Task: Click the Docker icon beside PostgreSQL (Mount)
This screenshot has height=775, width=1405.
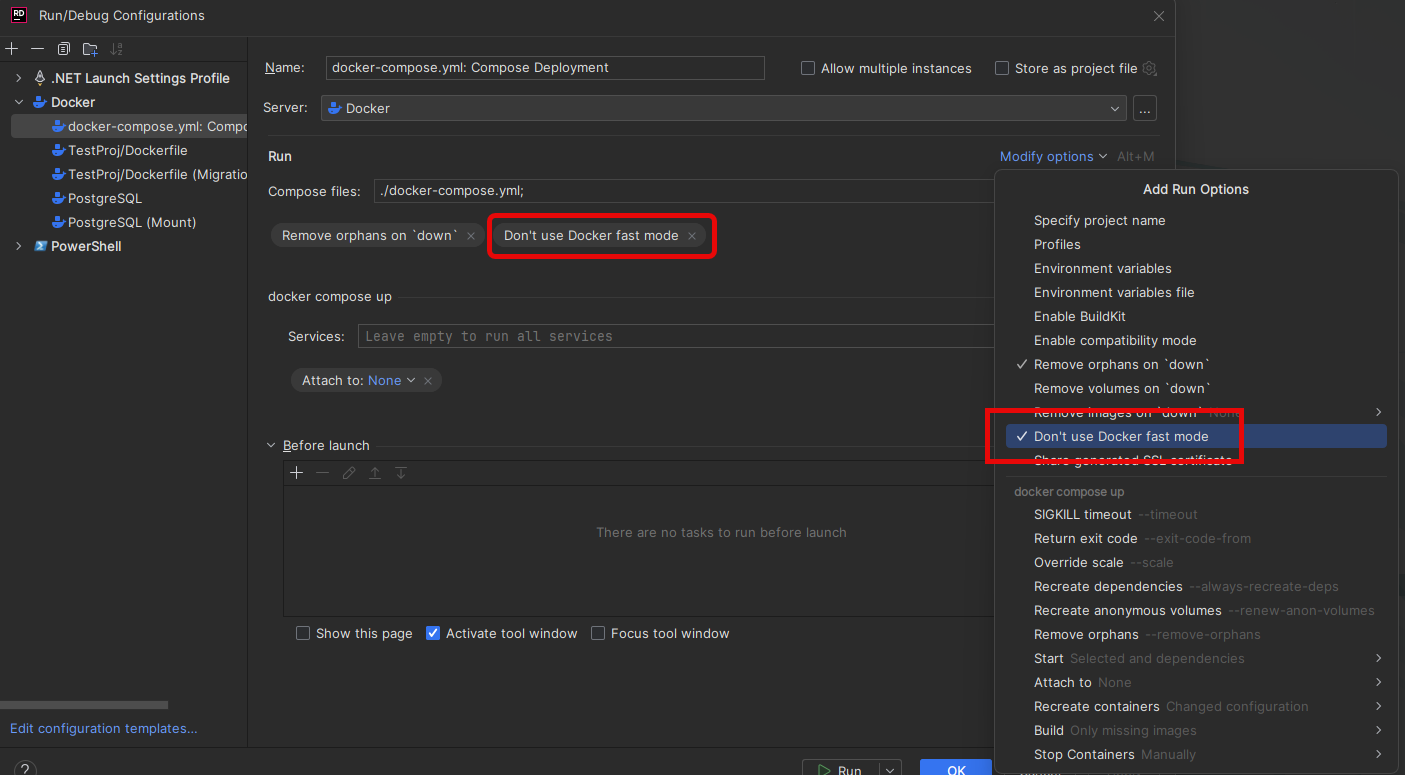Action: (x=59, y=222)
